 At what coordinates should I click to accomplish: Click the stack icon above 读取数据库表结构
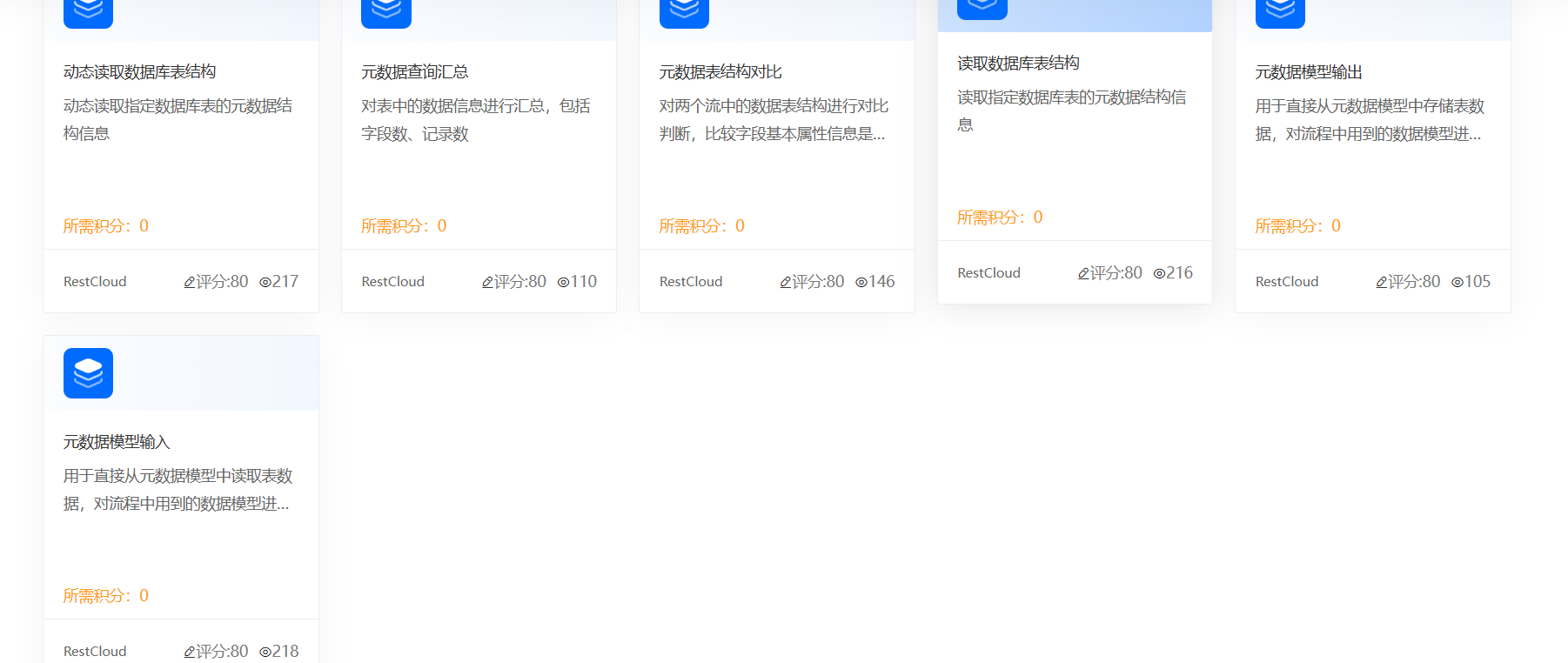pos(982,10)
